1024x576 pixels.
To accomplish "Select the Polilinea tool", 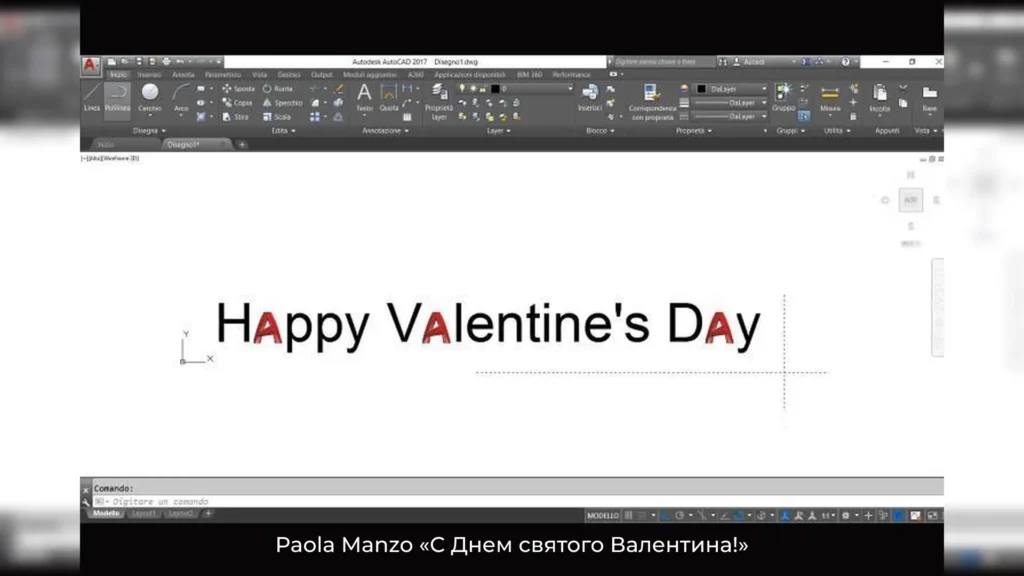I will tap(118, 97).
